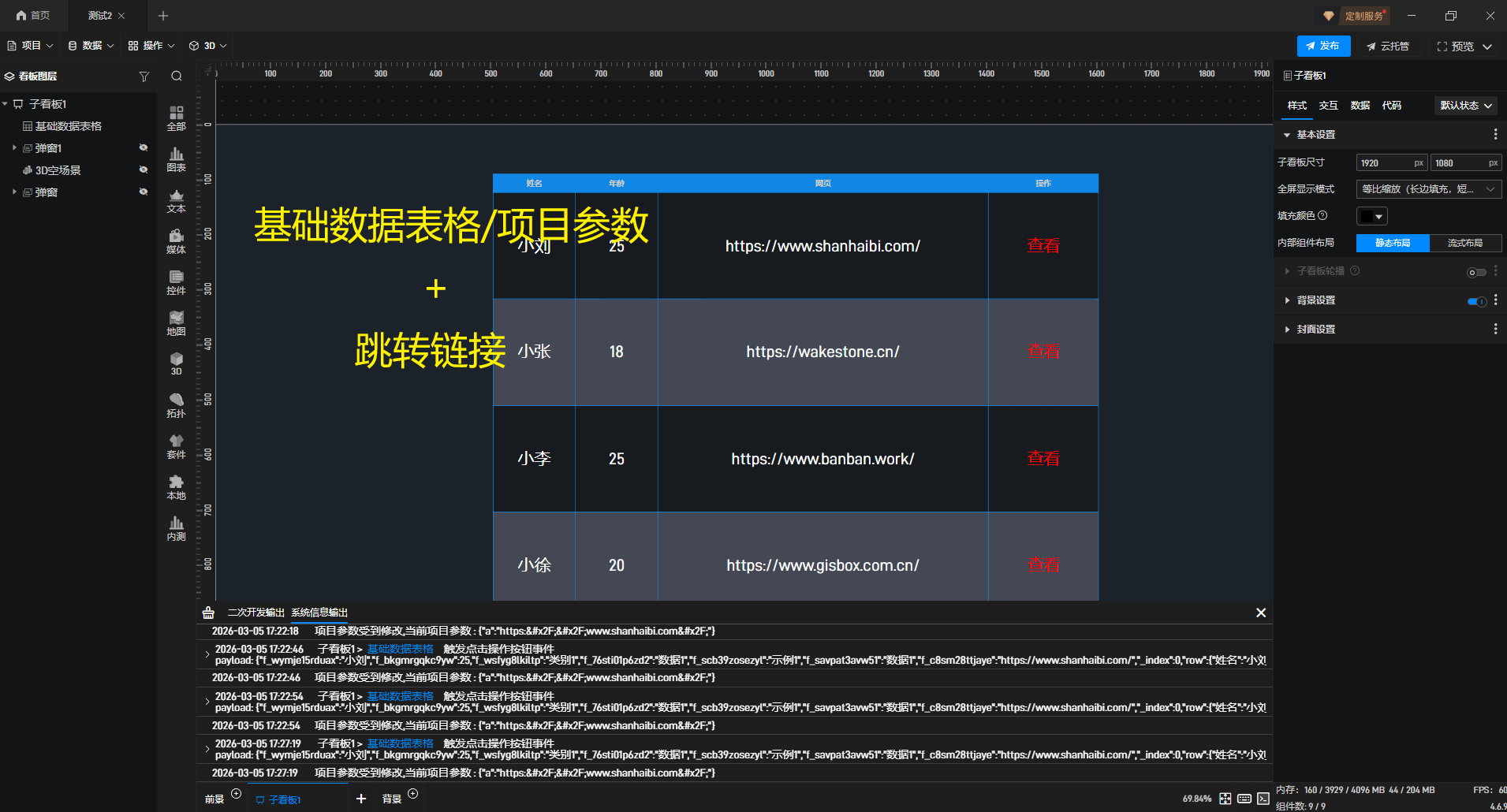Select the 控件 (controls) component icon

click(x=176, y=281)
